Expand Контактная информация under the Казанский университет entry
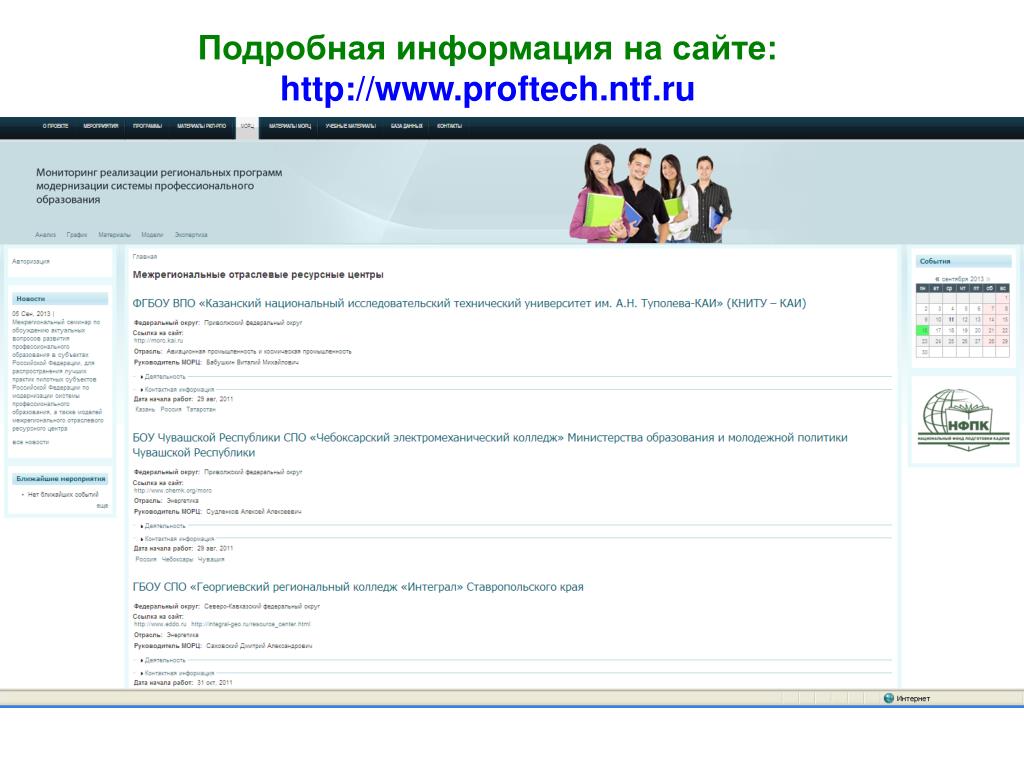 coord(179,389)
